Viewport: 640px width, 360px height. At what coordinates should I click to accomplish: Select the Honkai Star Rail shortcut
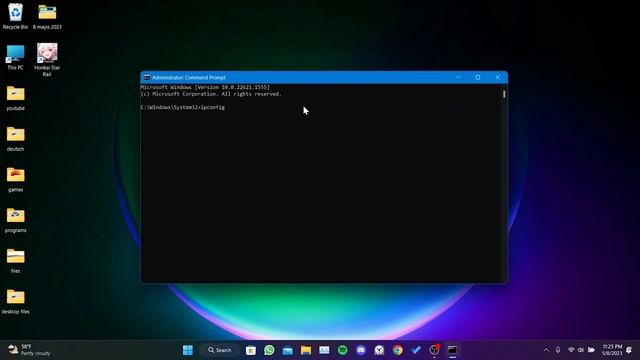coord(47,60)
